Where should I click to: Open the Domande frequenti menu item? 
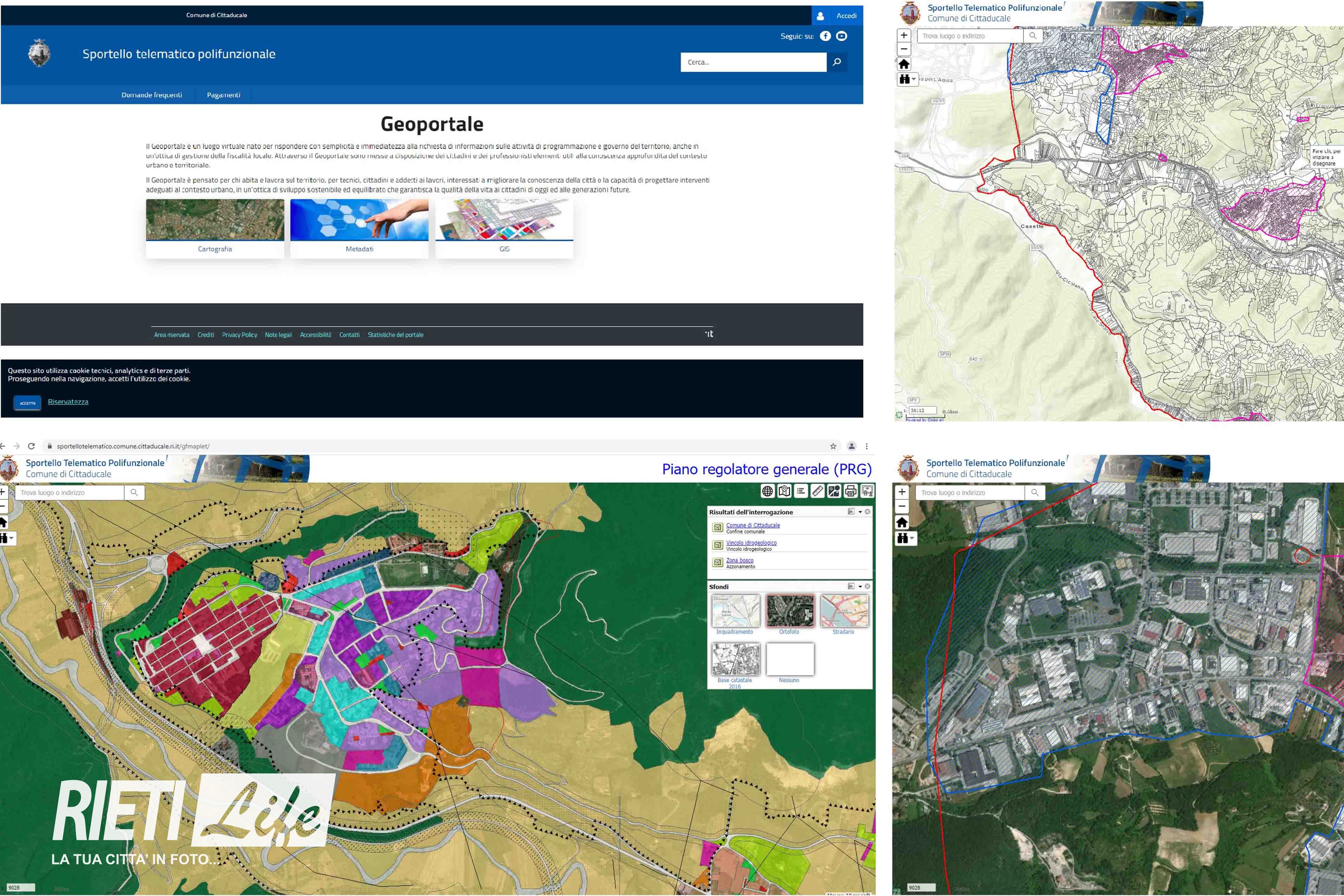(x=151, y=95)
